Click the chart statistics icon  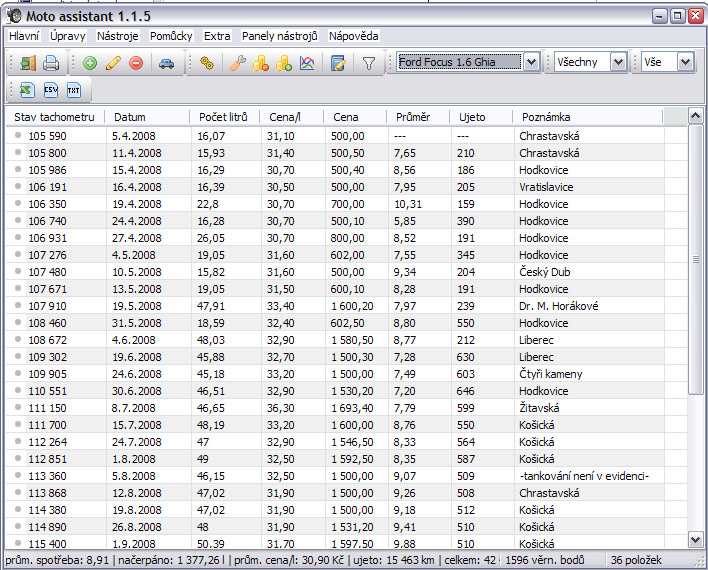point(307,63)
